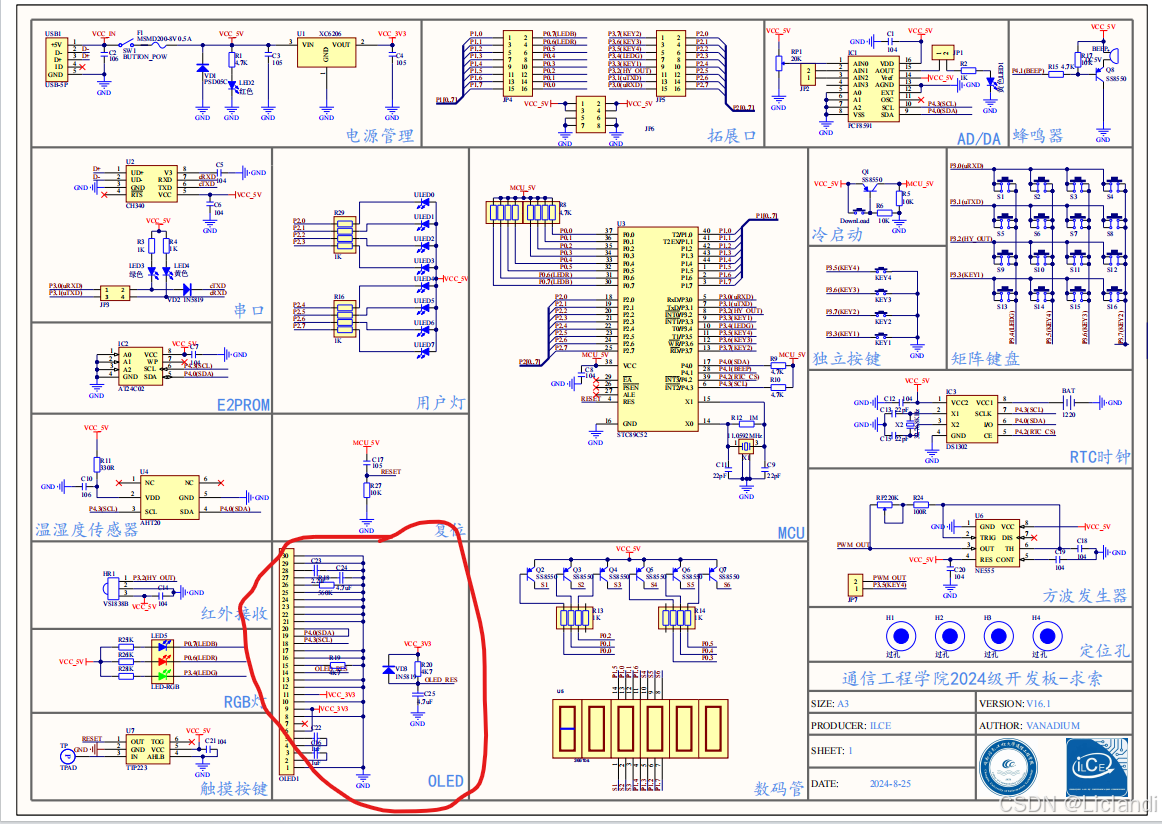Image resolution: width=1162 pixels, height=824 pixels.
Task: Select the JP4 expansion header
Action: tap(517, 62)
